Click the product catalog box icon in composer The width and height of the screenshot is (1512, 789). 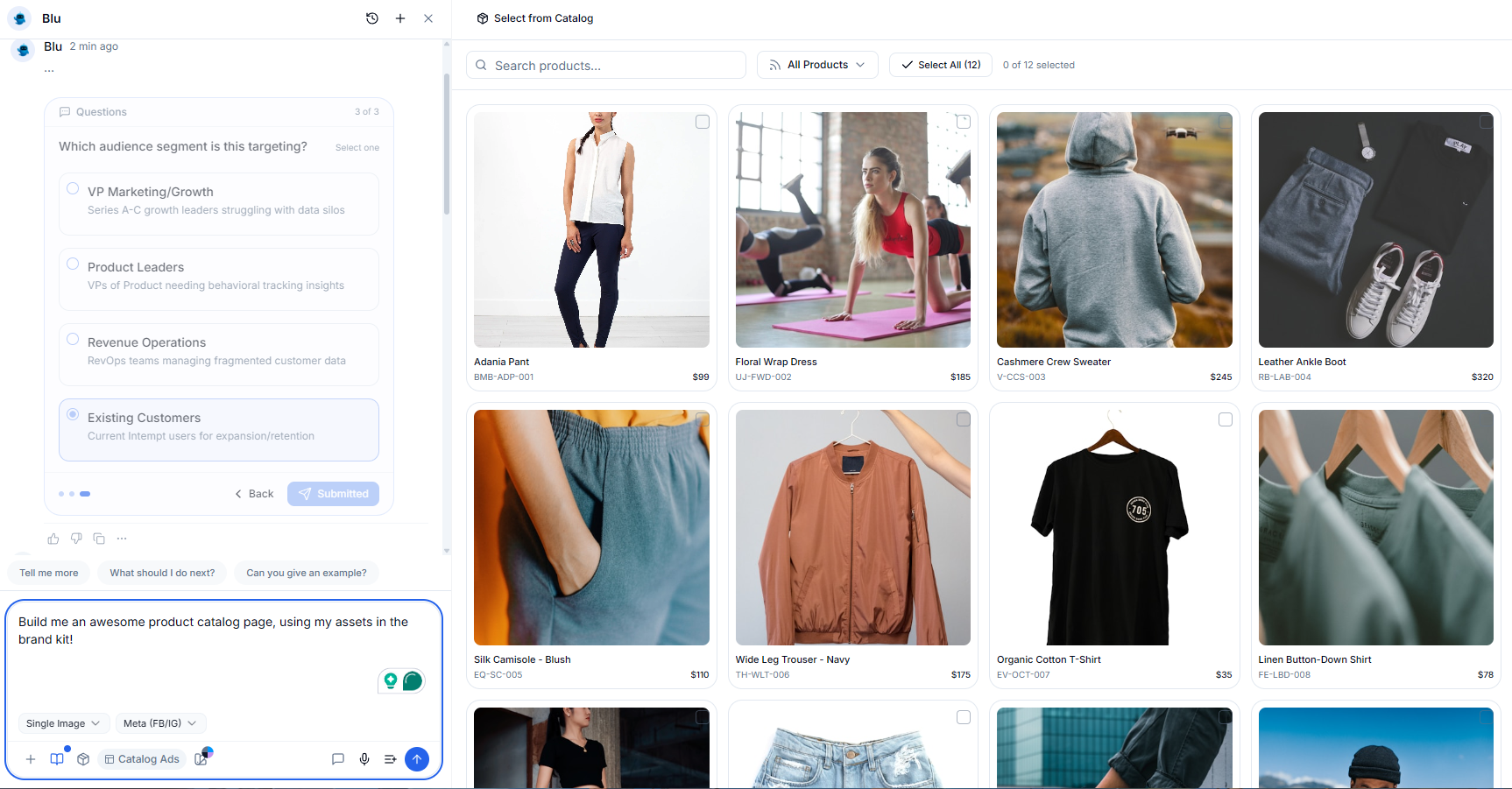83,759
